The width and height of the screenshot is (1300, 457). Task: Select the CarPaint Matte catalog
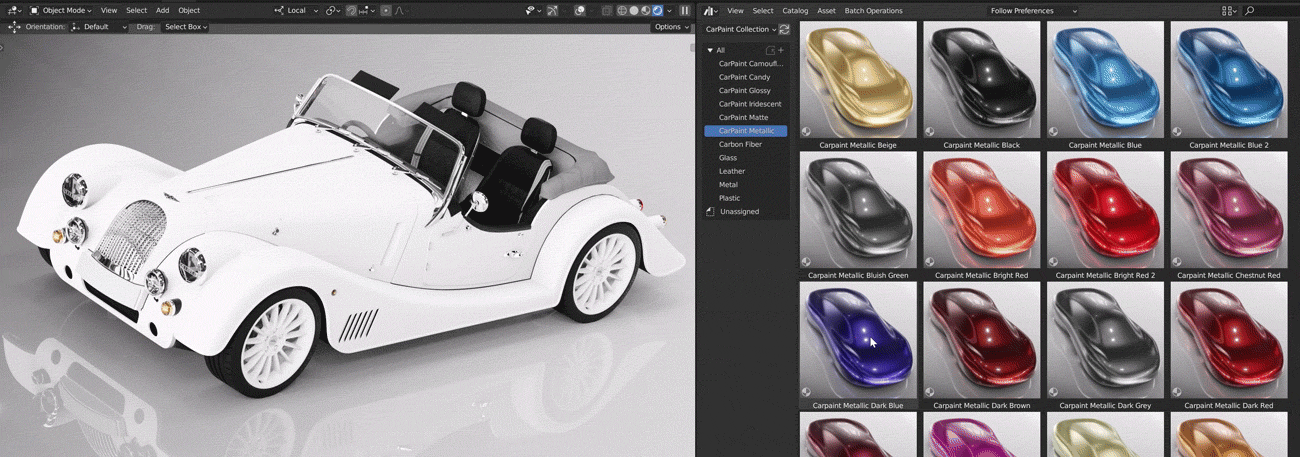pos(745,118)
